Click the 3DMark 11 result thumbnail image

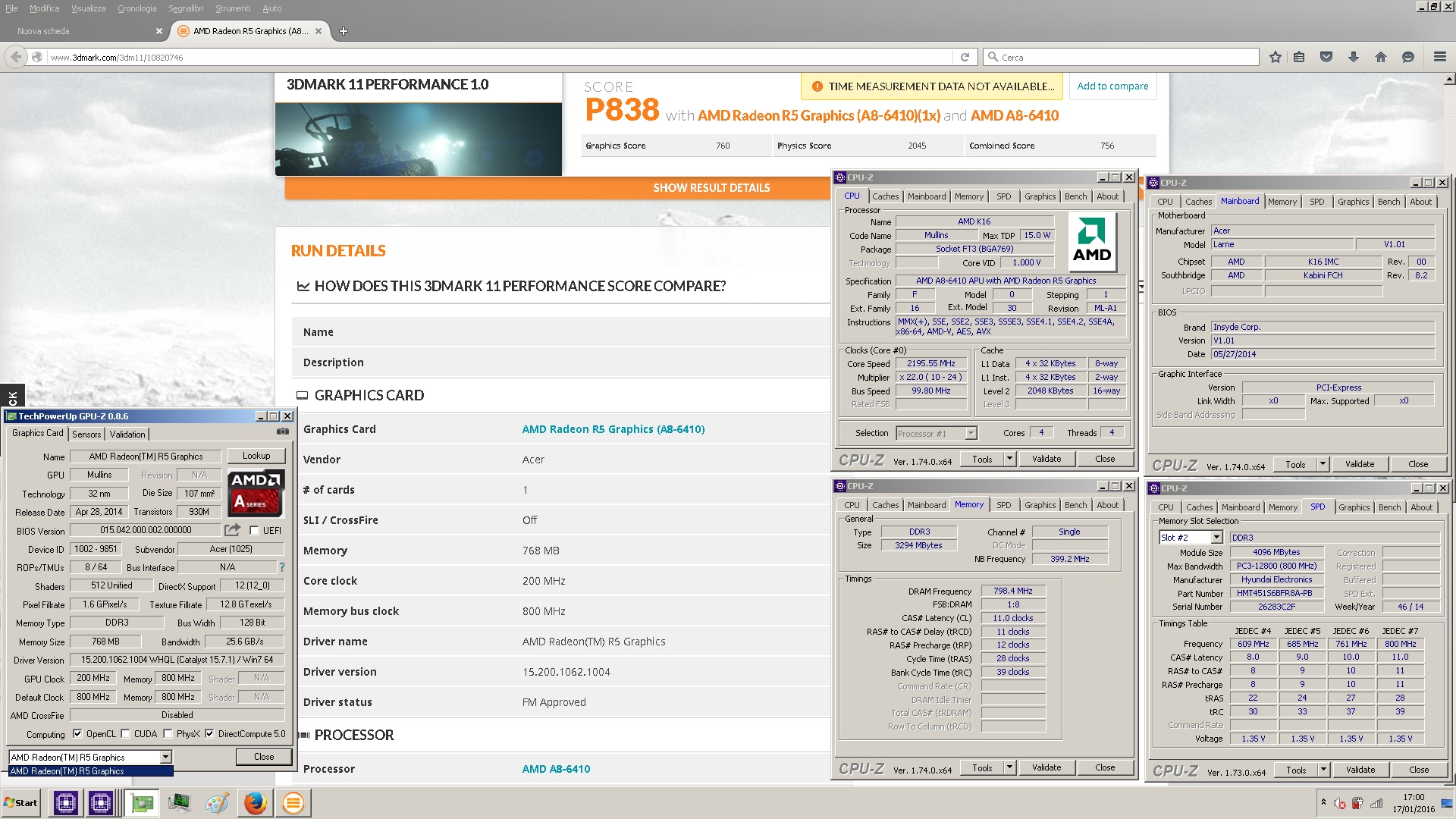click(x=419, y=140)
